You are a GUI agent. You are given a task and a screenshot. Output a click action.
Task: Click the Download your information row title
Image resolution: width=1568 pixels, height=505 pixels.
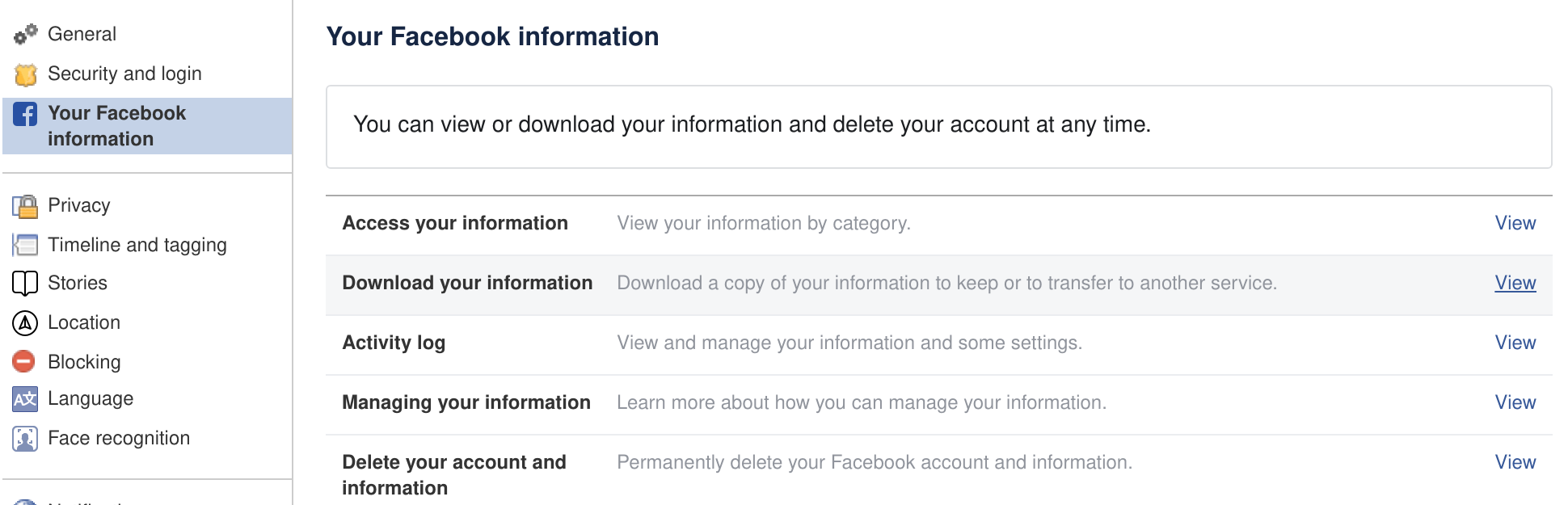(x=467, y=283)
